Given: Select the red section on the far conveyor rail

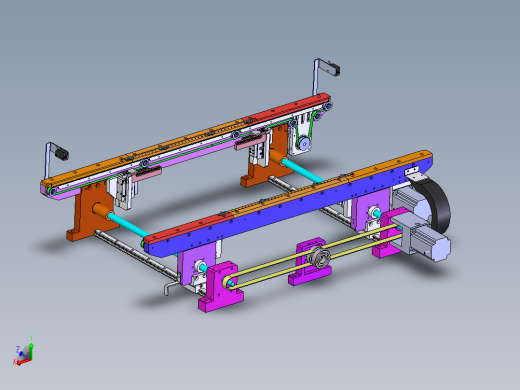Looking at the screenshot, I should (x=287, y=108).
